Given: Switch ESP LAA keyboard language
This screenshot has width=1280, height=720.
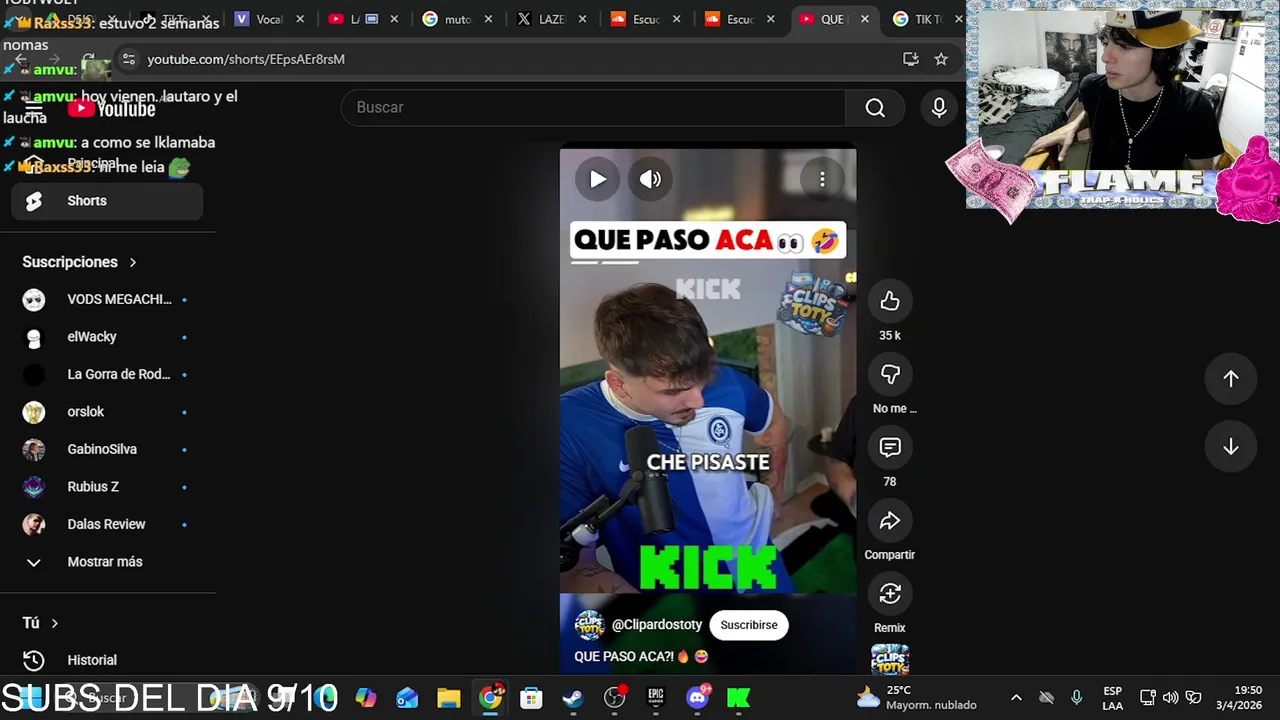Looking at the screenshot, I should click(x=1112, y=698).
